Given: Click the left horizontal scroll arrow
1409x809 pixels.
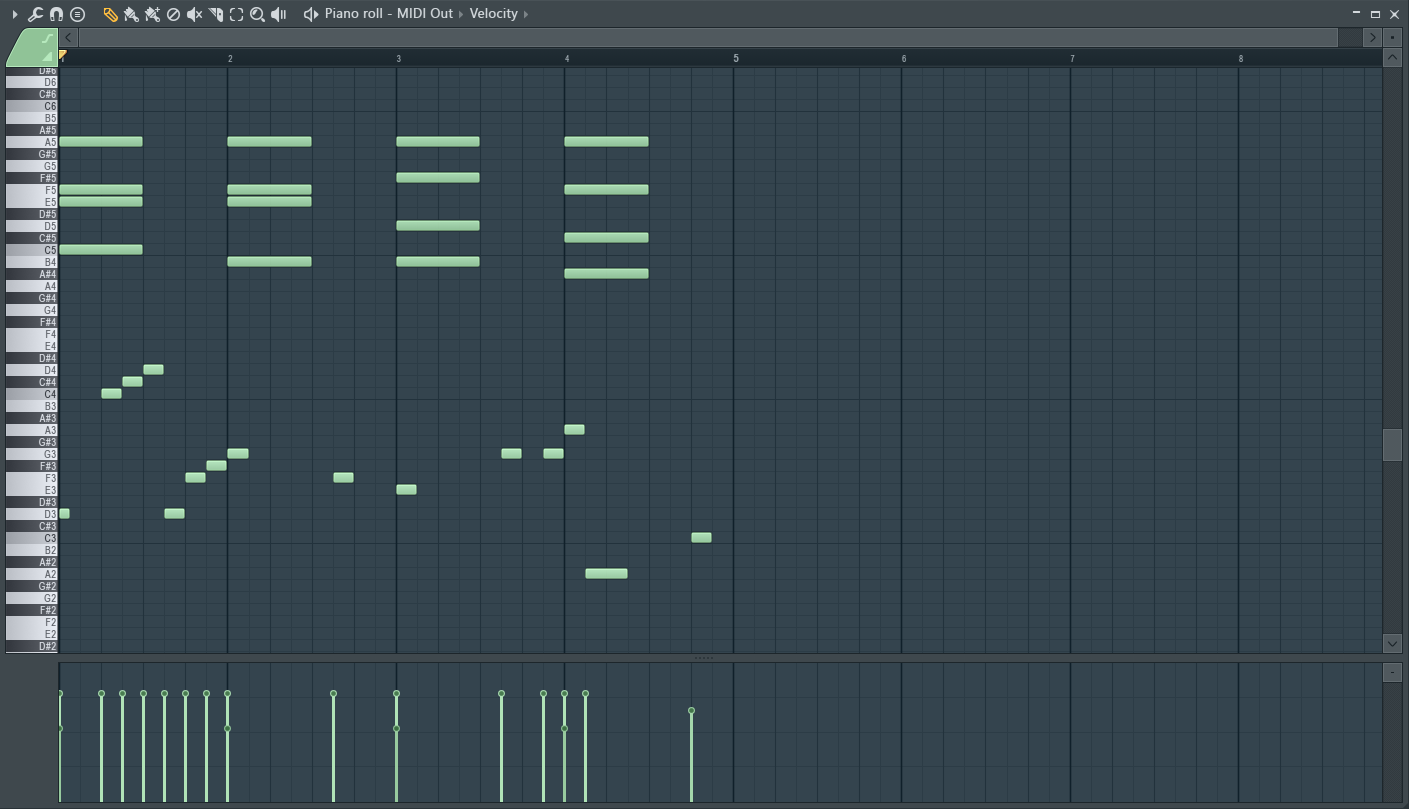Looking at the screenshot, I should pos(69,37).
